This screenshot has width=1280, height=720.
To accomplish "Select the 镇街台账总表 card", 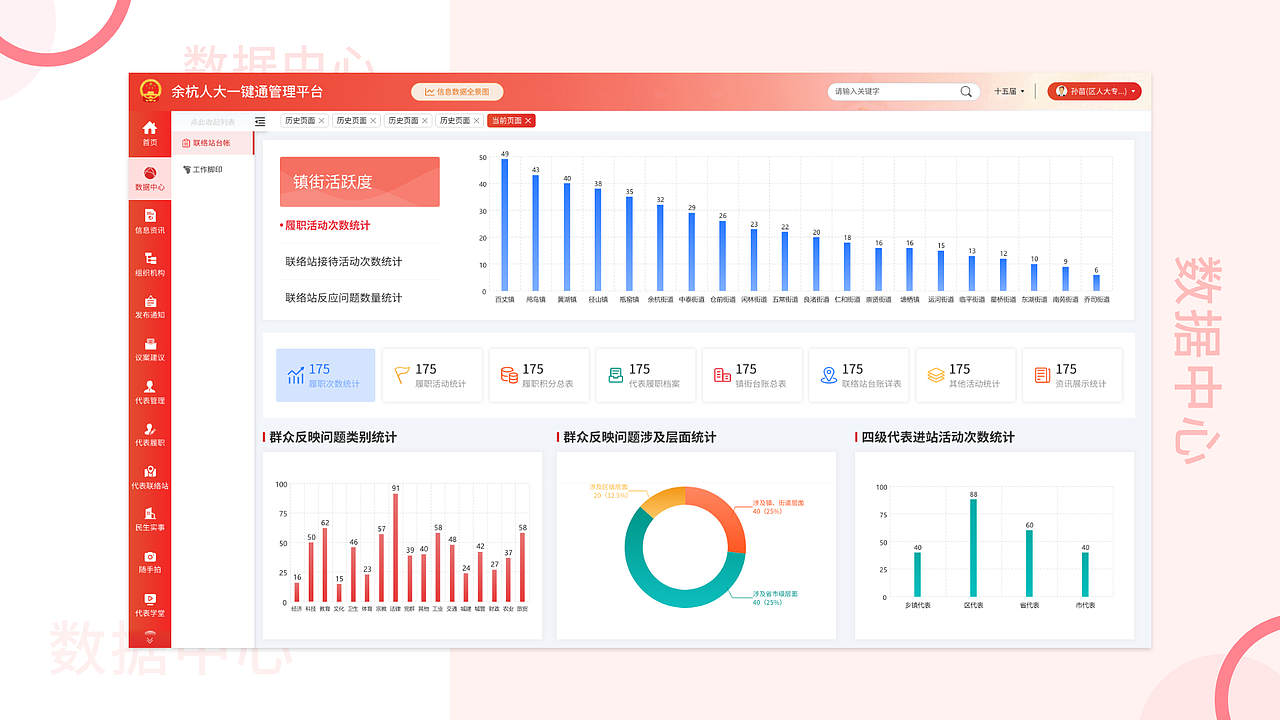I will pos(752,375).
